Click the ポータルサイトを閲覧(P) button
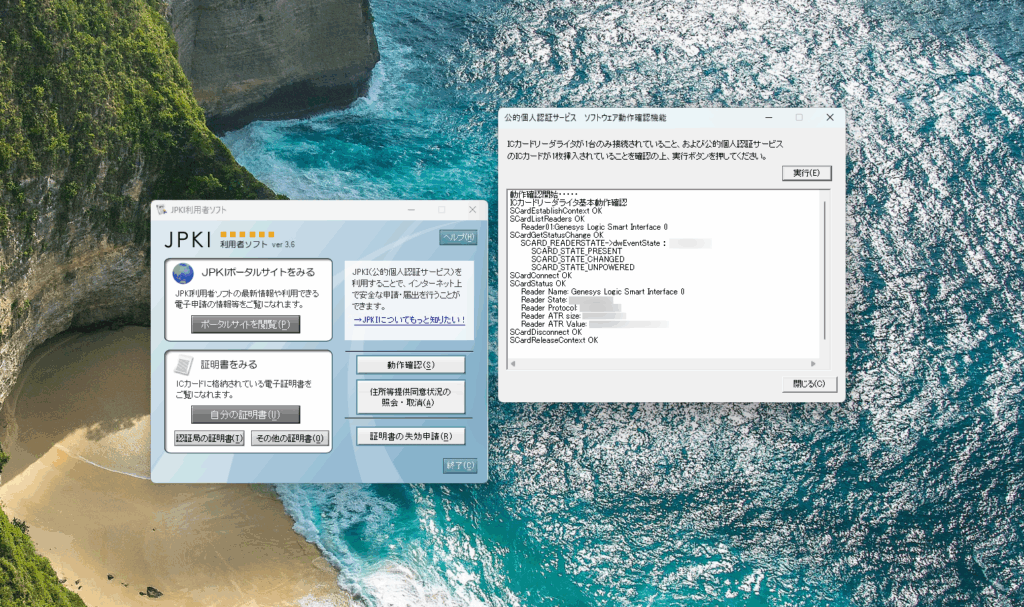This screenshot has height=607, width=1024. tap(246, 324)
